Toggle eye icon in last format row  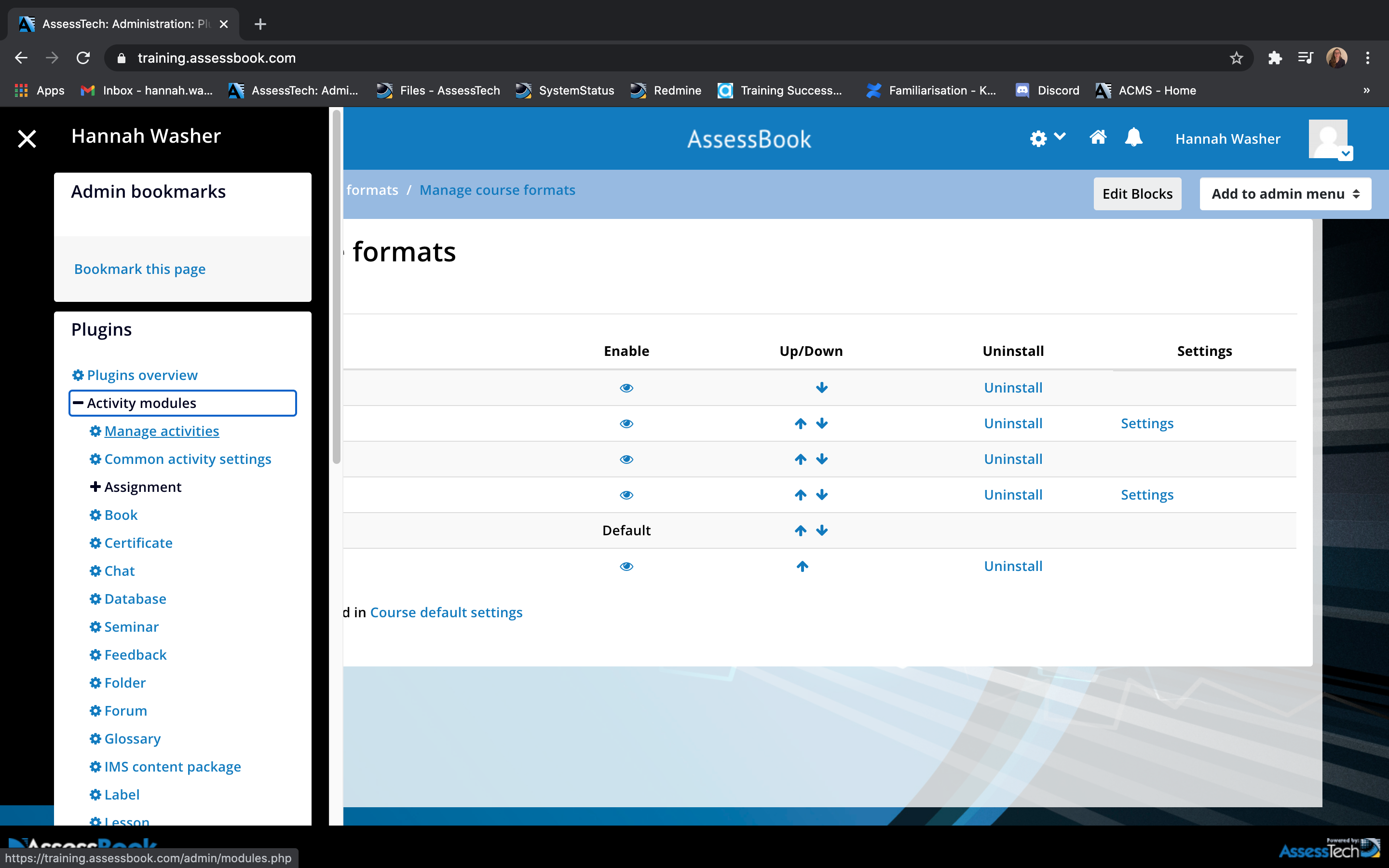626,567
